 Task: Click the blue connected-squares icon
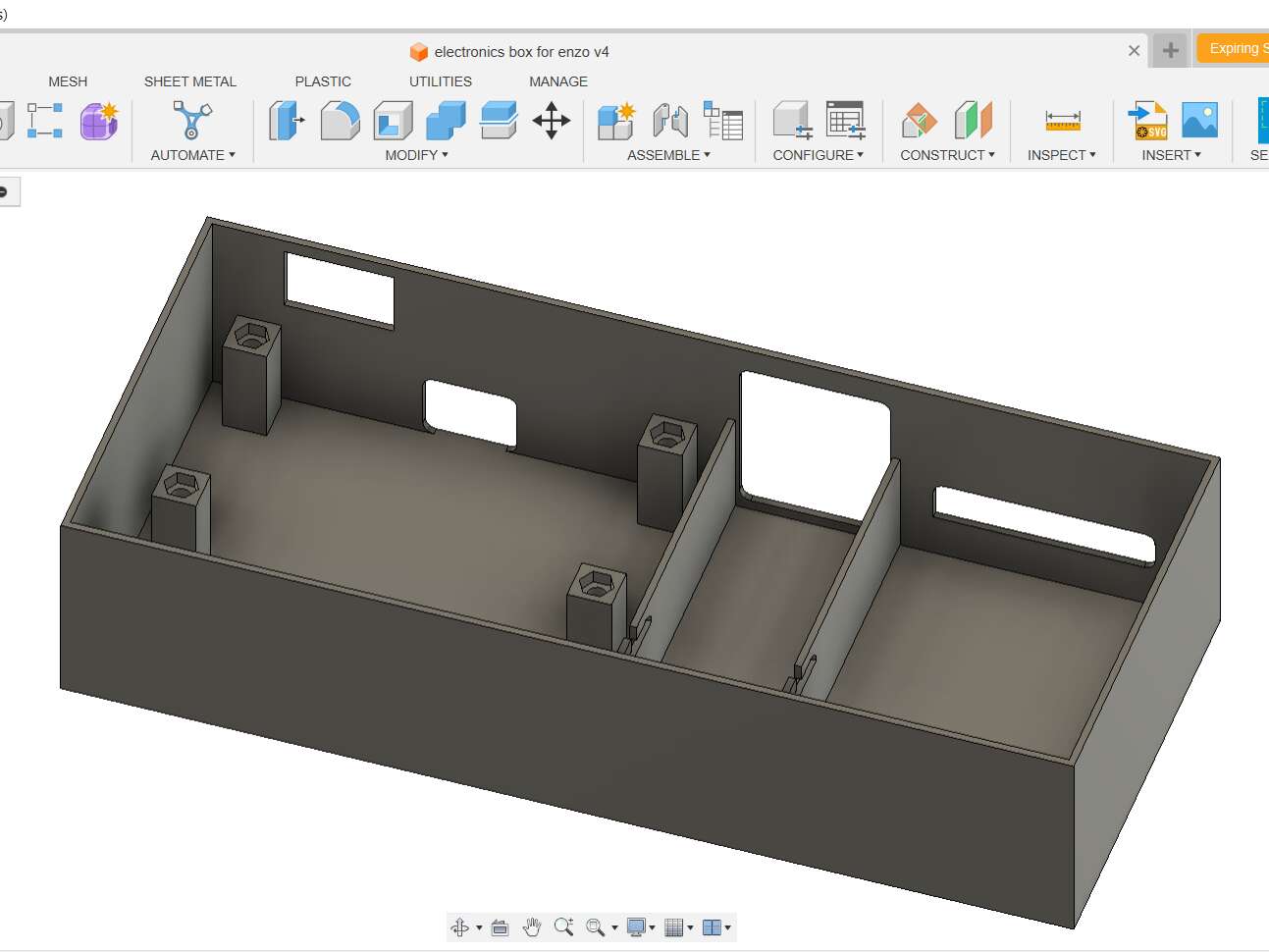[x=44, y=121]
